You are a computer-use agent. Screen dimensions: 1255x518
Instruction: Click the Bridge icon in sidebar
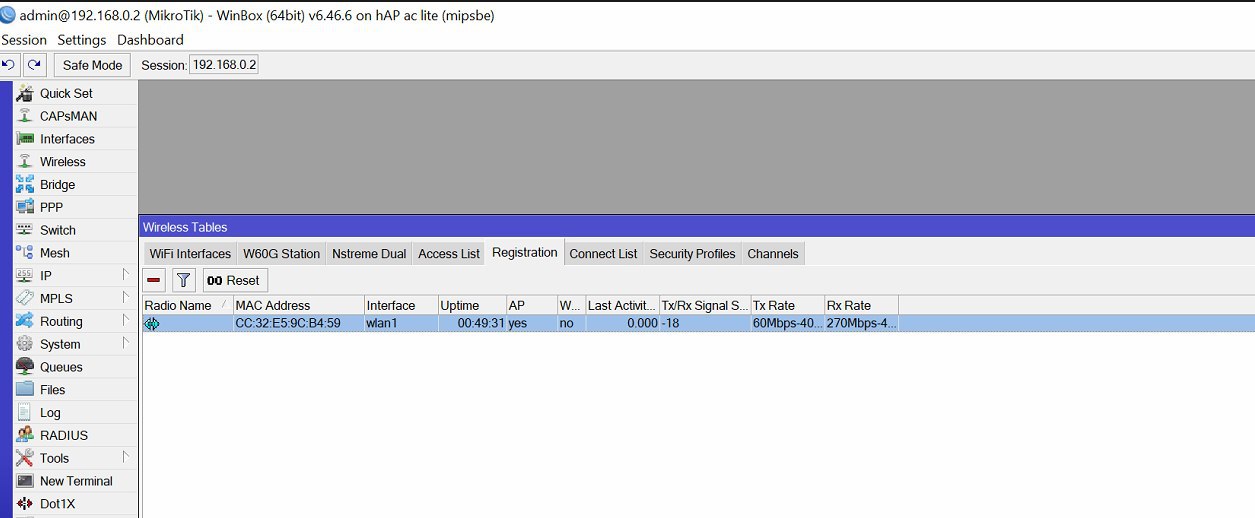pos(25,184)
